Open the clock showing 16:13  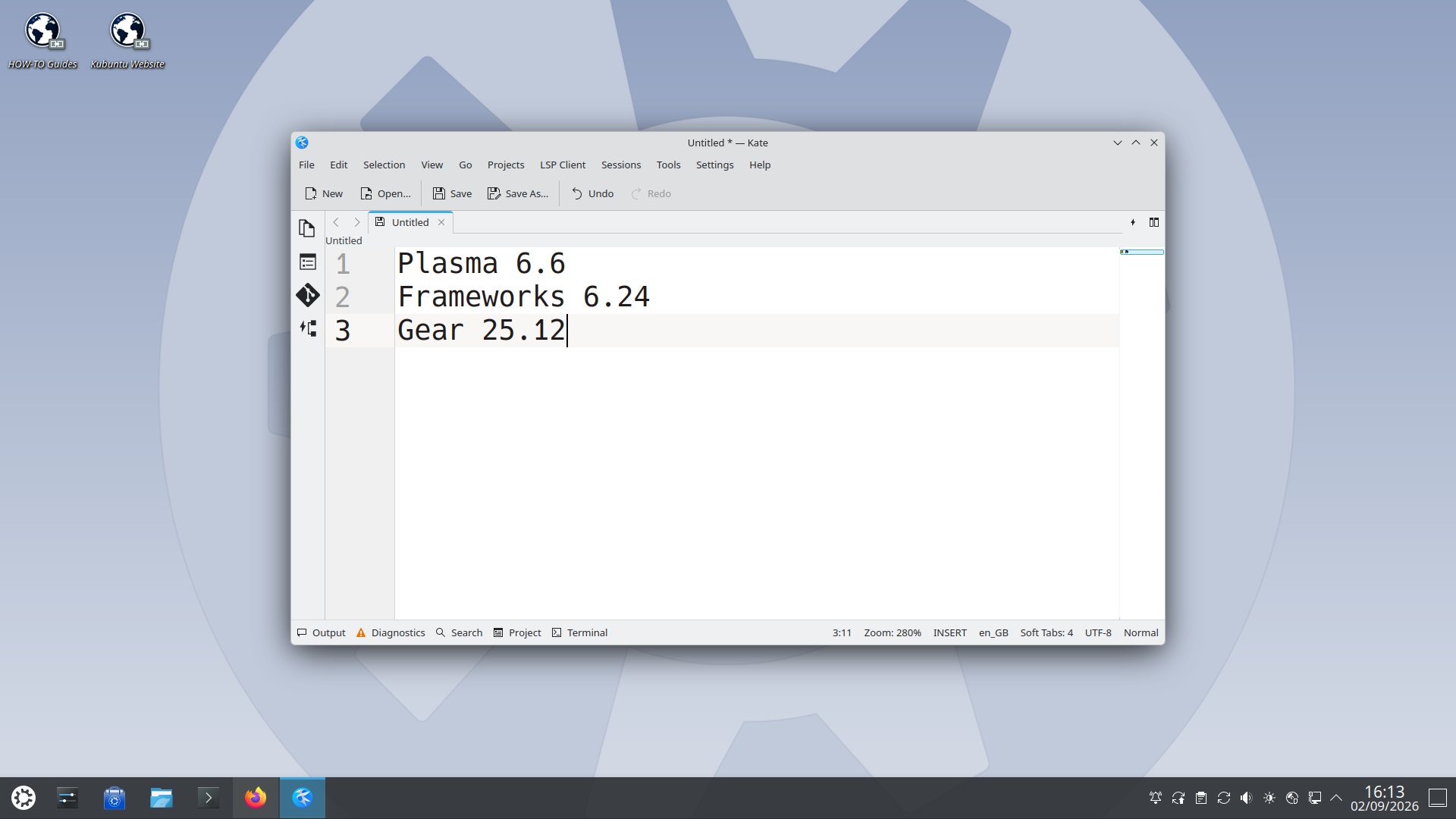pyautogui.click(x=1384, y=798)
